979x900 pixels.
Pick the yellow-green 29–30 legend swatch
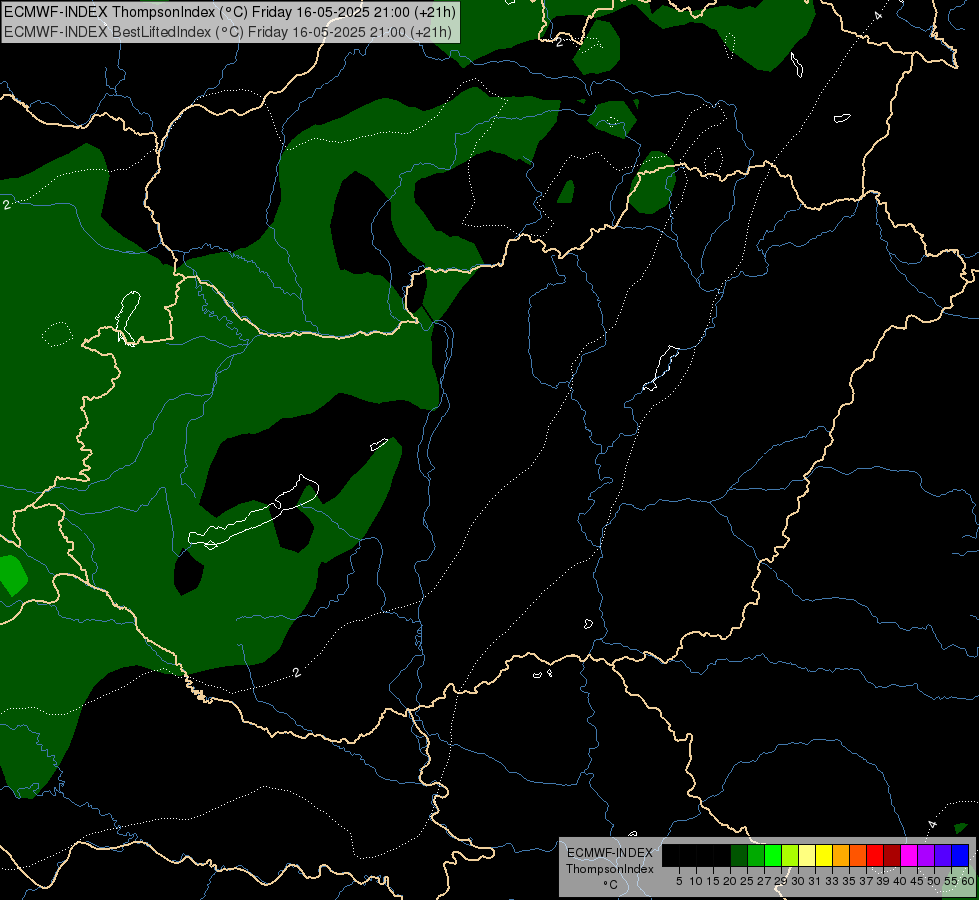click(x=790, y=855)
